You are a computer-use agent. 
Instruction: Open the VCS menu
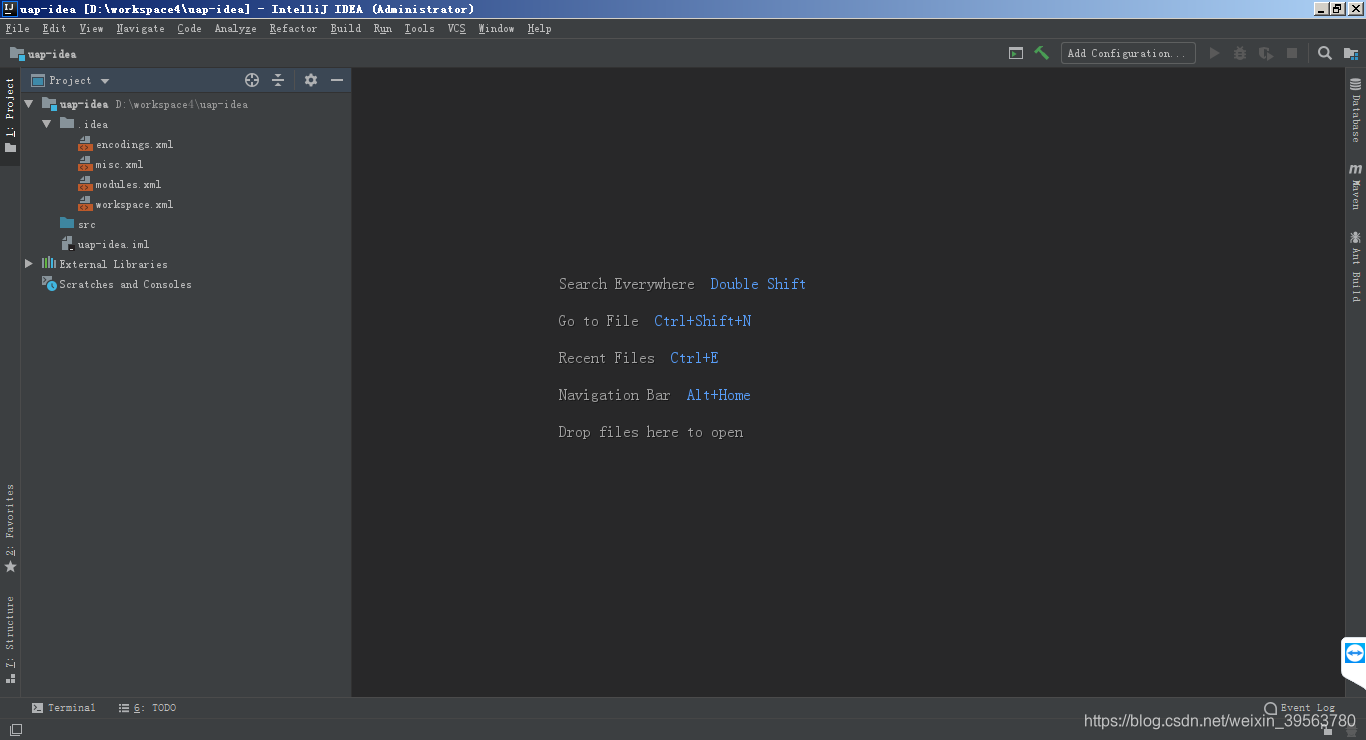coord(456,28)
